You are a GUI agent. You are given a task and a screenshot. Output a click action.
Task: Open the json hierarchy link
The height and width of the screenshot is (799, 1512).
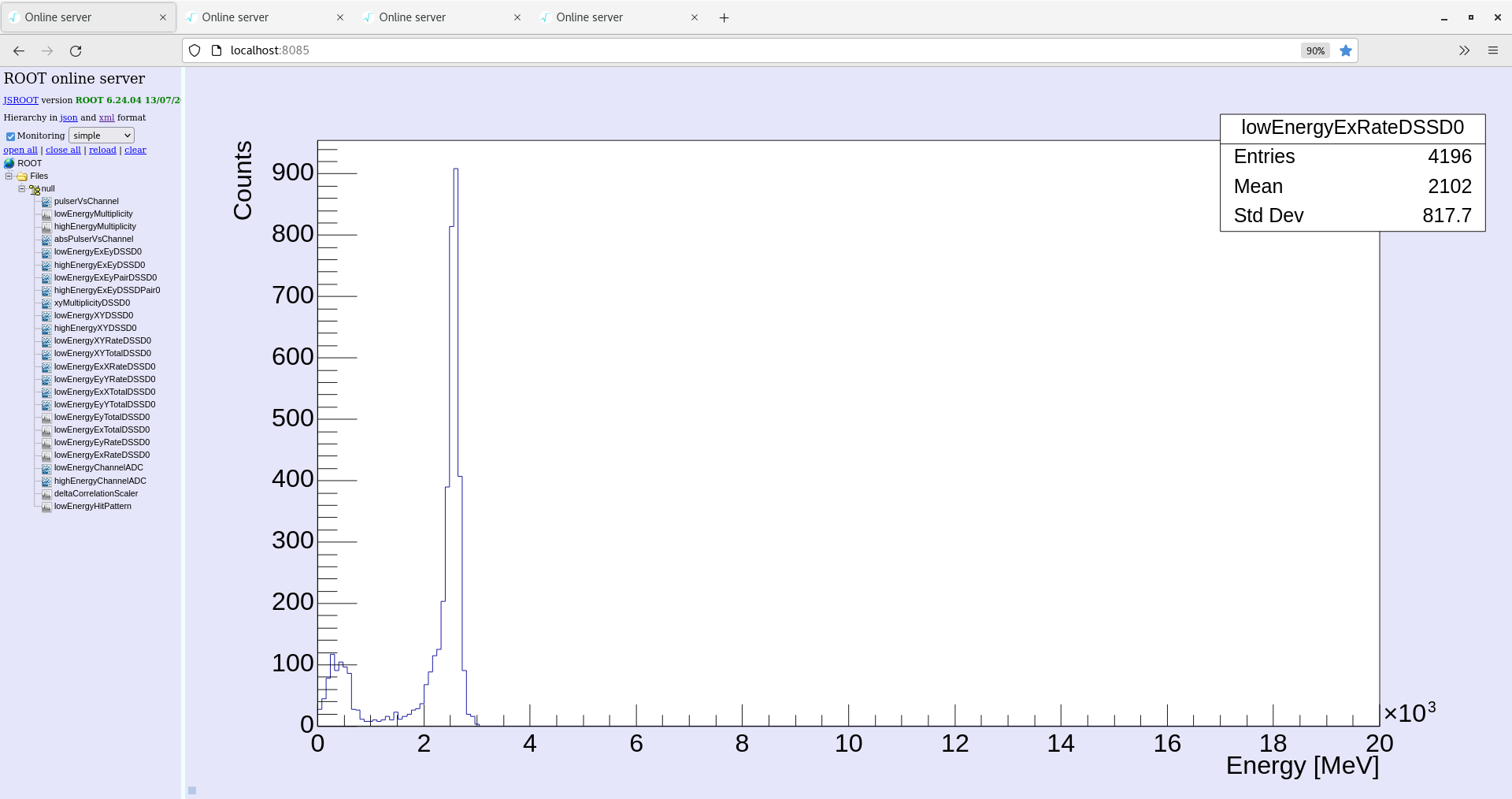69,117
